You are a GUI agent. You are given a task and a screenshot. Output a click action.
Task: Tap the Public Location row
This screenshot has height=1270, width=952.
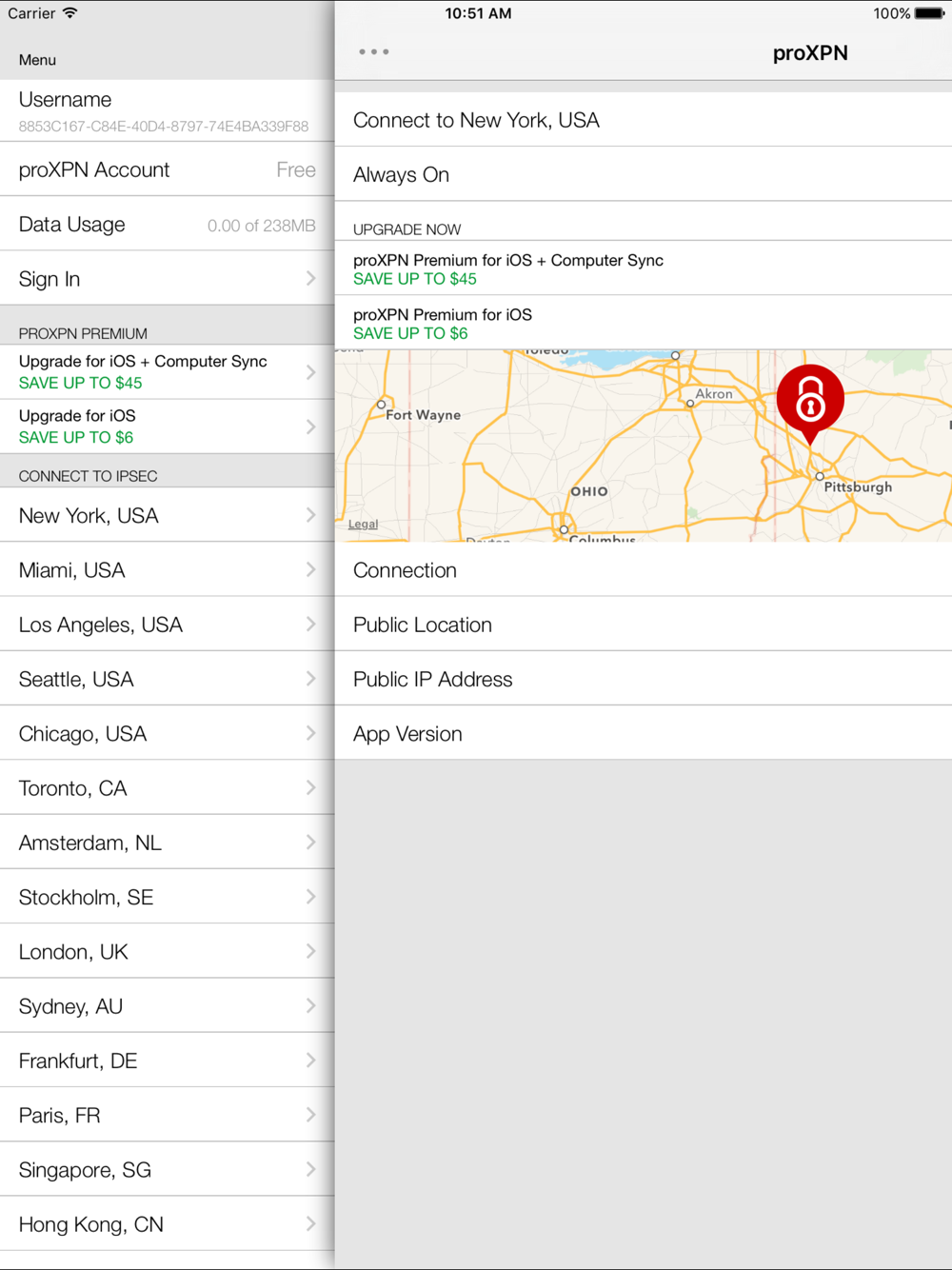click(644, 625)
